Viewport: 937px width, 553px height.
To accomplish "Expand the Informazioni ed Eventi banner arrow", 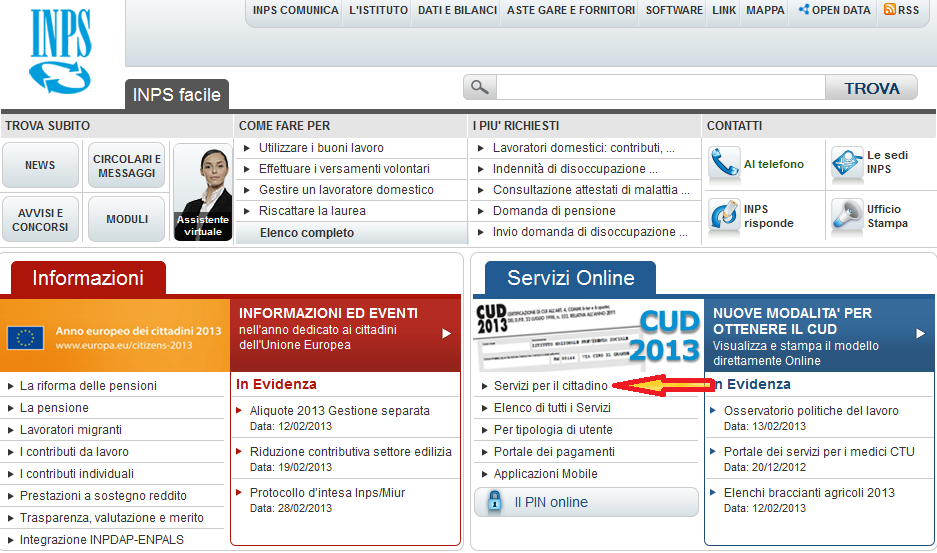I will click(x=447, y=334).
